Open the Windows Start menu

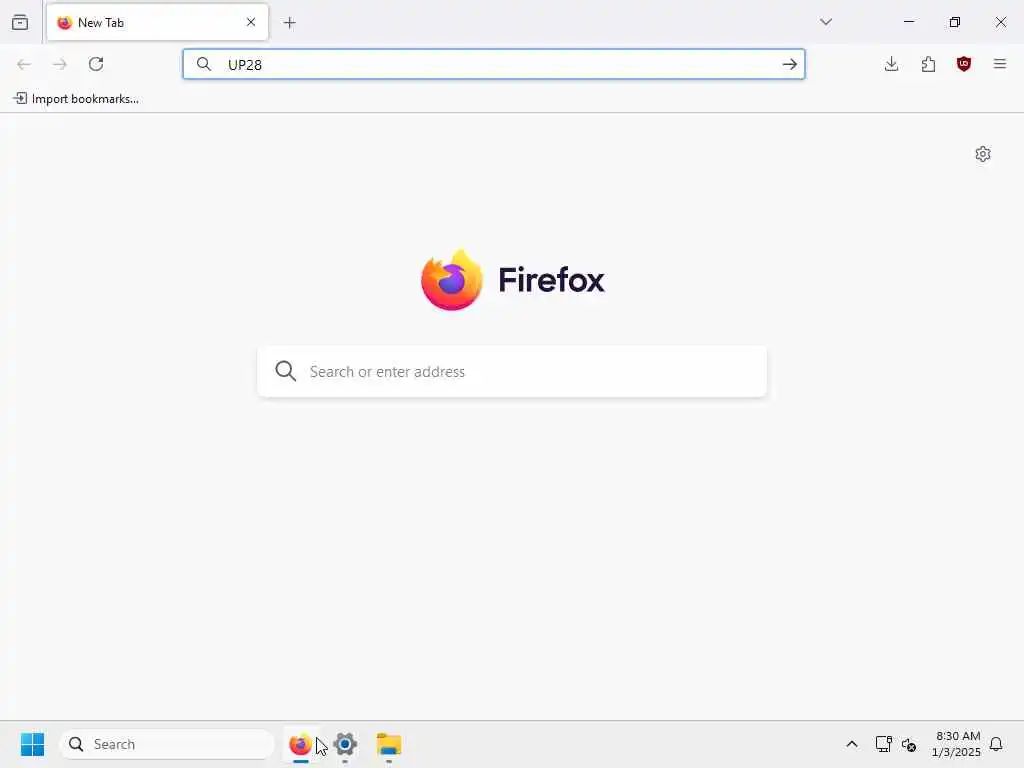[32, 744]
